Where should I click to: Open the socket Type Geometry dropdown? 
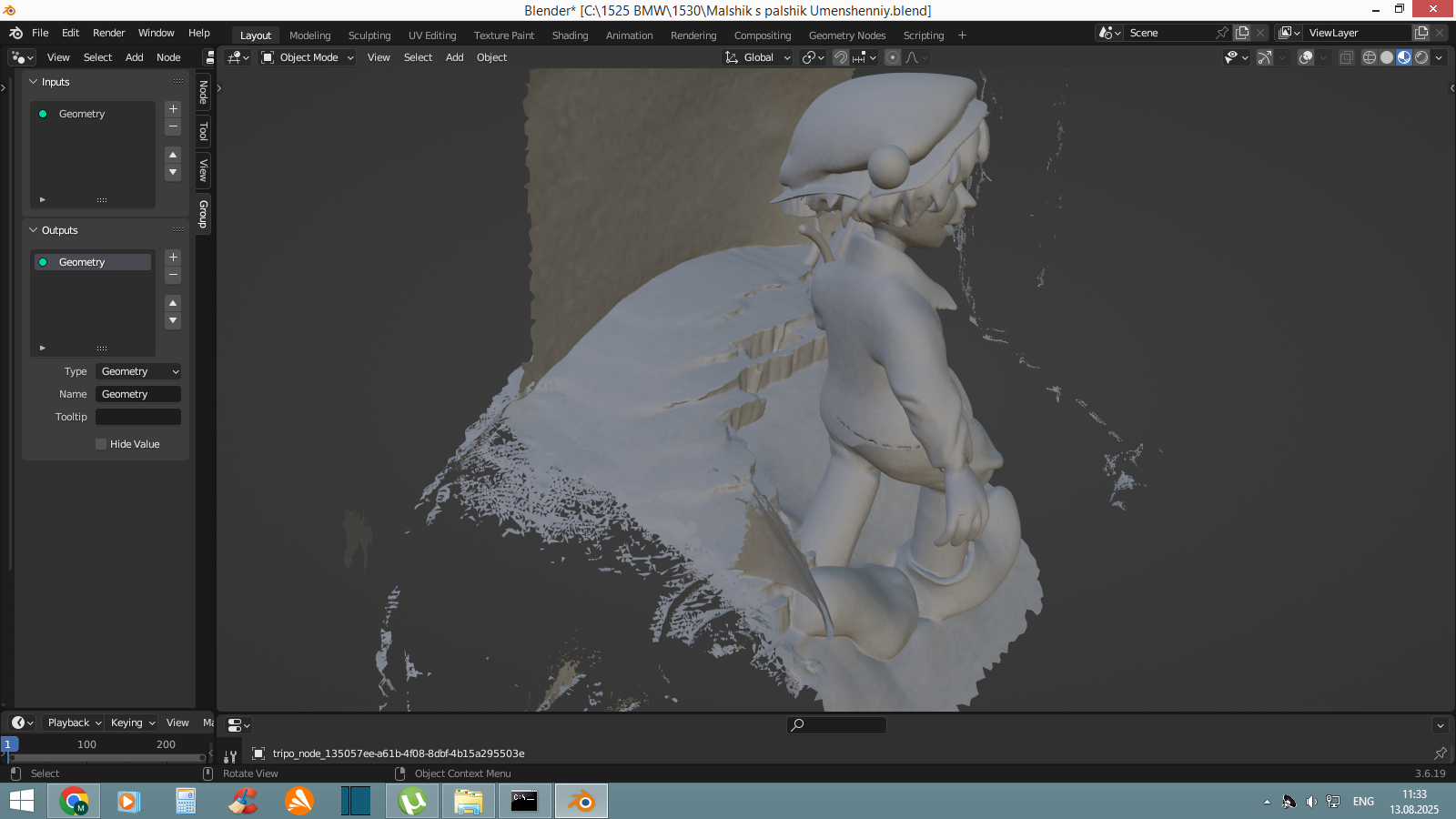(138, 371)
